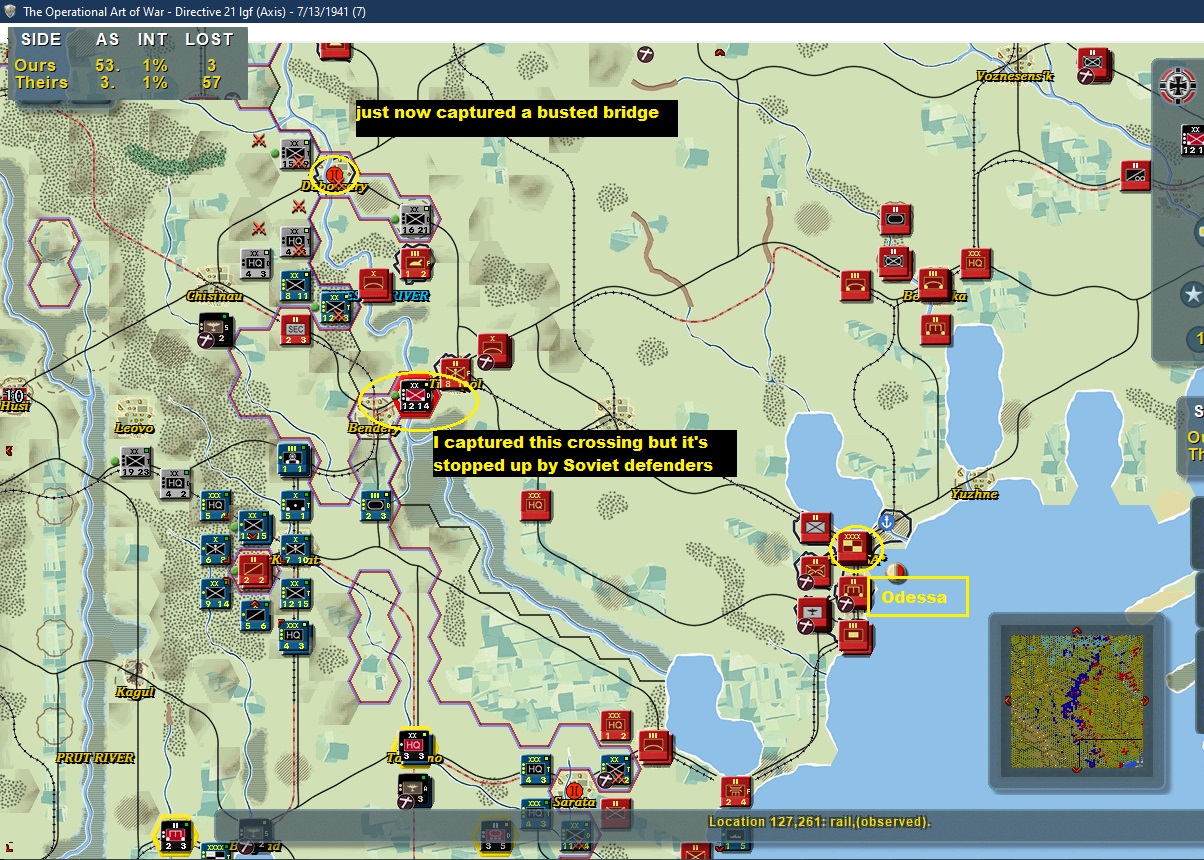
Task: Click the minimap left scroll arrow
Action: [1006, 700]
